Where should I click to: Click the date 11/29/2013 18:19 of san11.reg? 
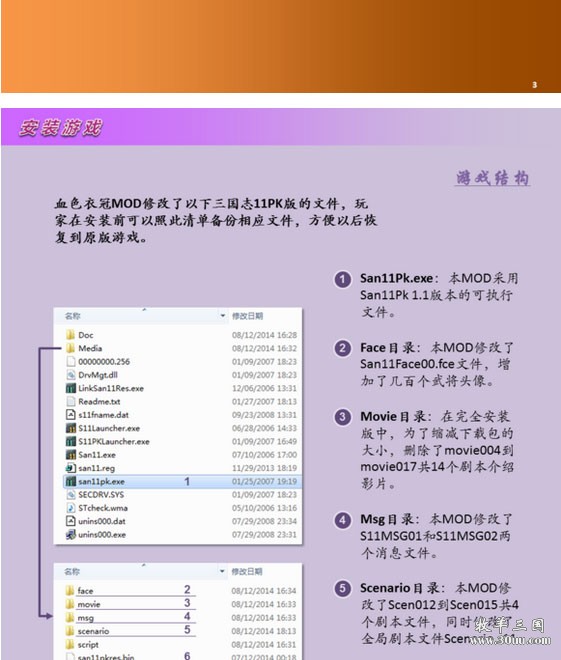coord(264,468)
